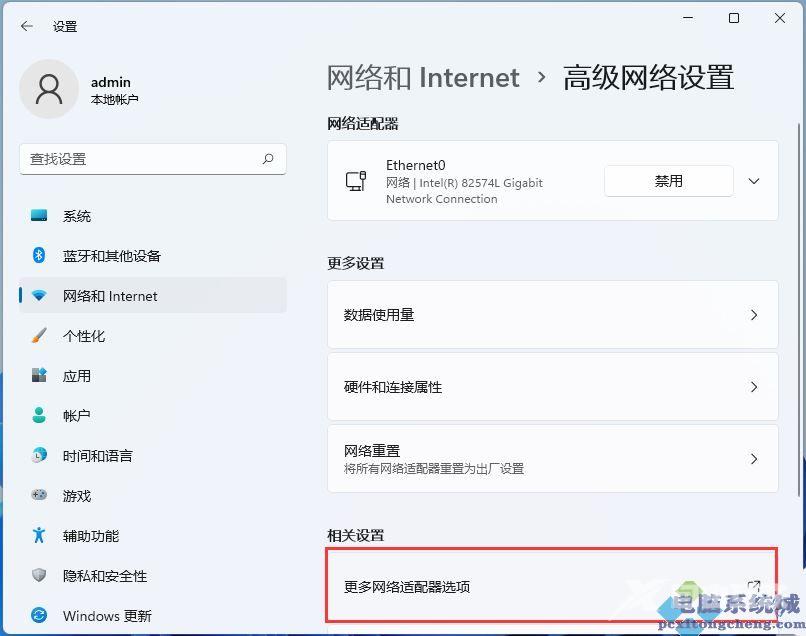The width and height of the screenshot is (806, 636).
Task: Open 游戏 settings
Action: coord(77,496)
